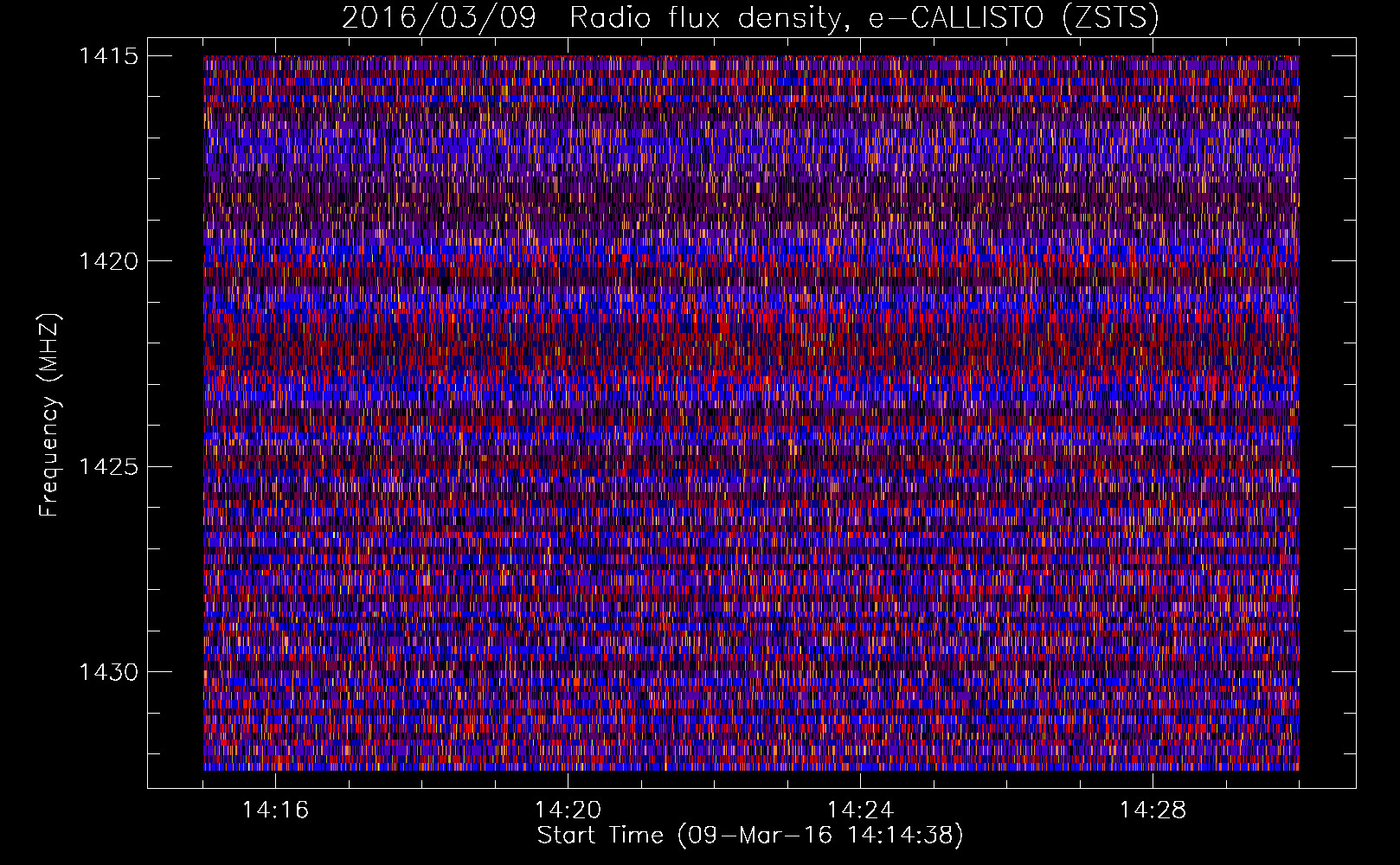Click the 14:20 time axis label
This screenshot has height=865, width=1400.
point(568,811)
